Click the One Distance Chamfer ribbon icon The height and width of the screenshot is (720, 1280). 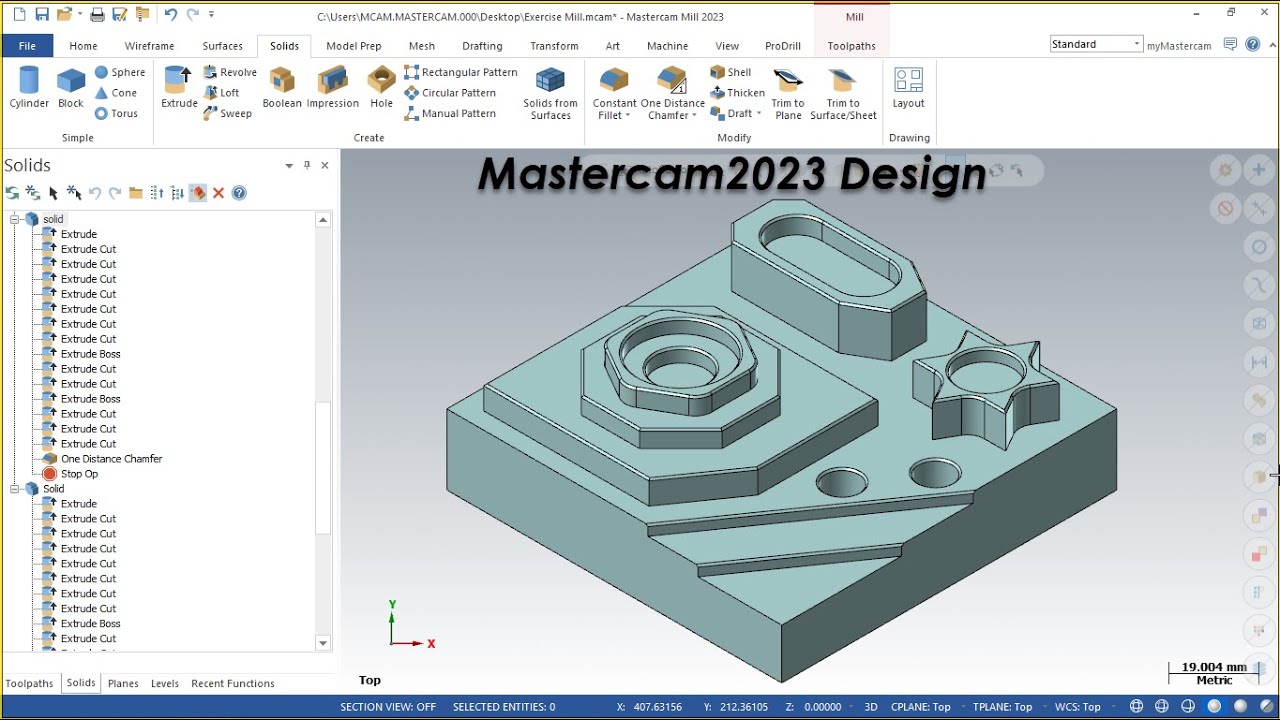pyautogui.click(x=672, y=81)
